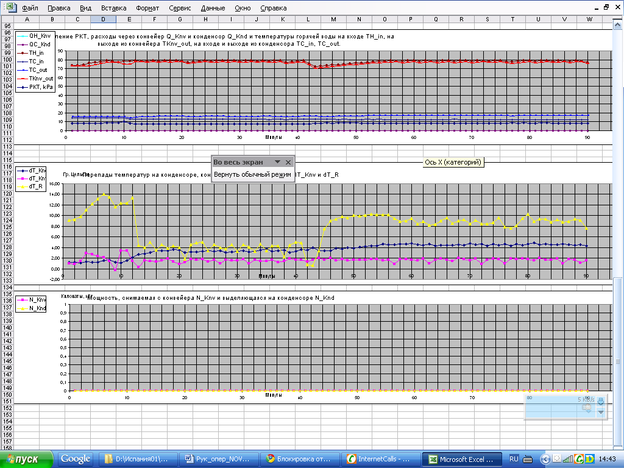Click the Google taskbar search button
Viewport: 624px width, 468px height.
tap(75, 459)
